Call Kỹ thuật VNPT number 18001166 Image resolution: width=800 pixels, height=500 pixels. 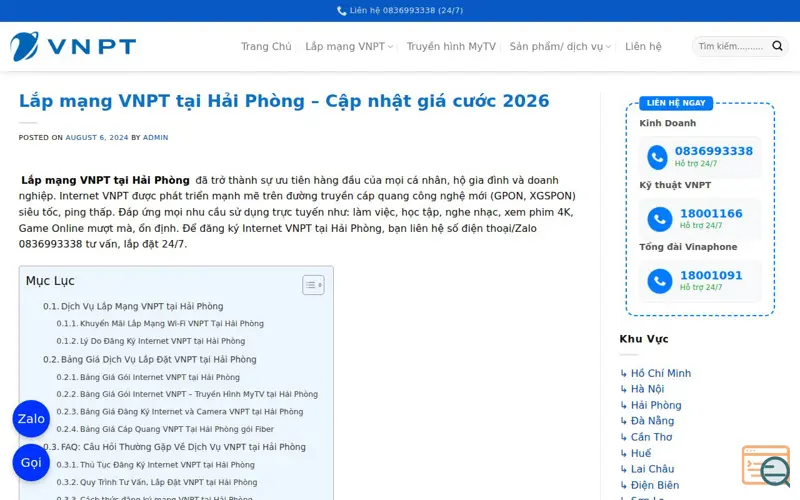click(711, 213)
